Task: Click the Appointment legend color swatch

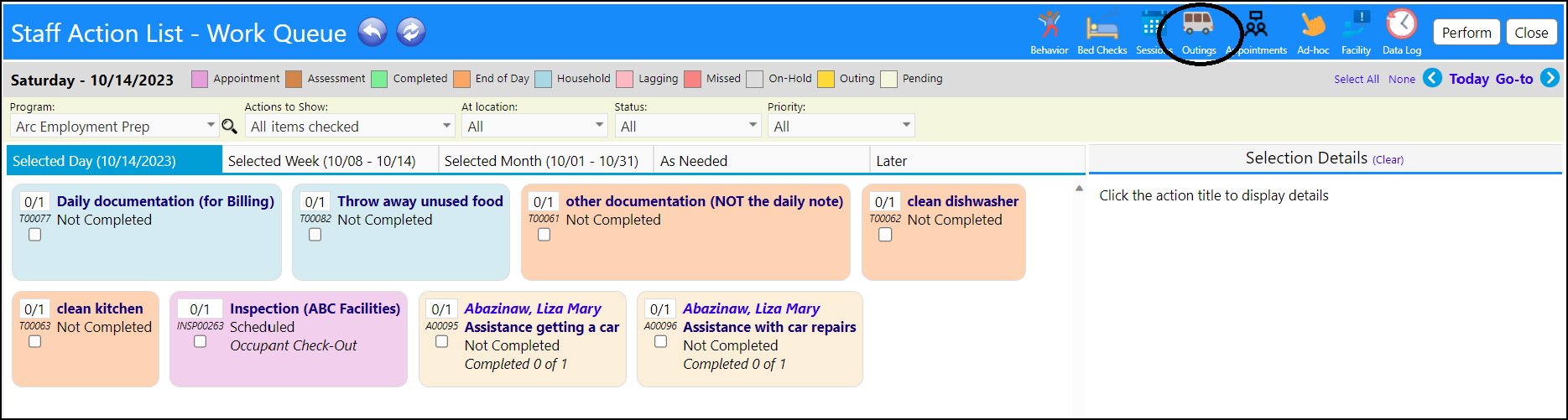Action: click(200, 79)
